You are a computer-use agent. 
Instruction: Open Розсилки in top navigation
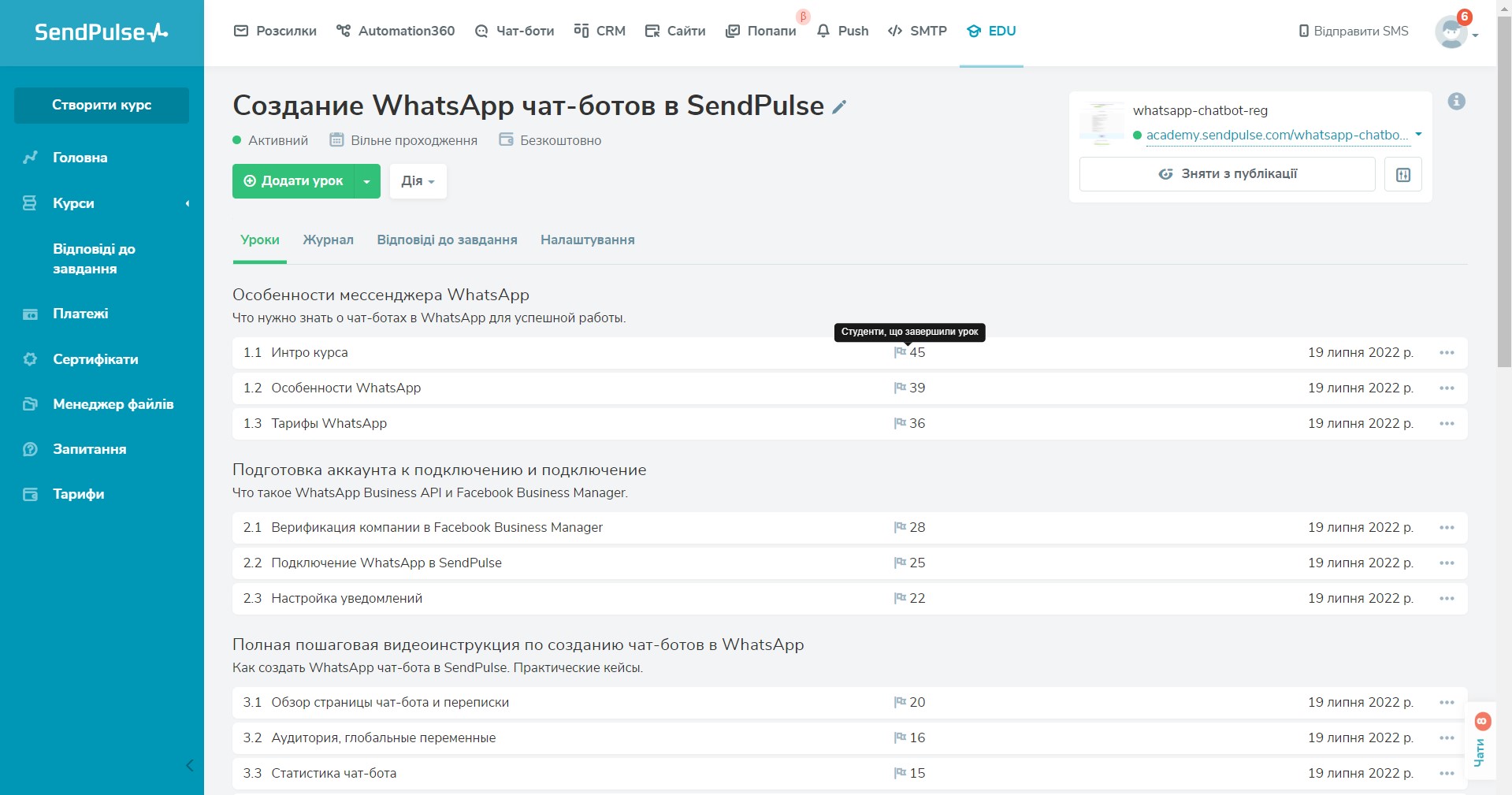[x=275, y=31]
